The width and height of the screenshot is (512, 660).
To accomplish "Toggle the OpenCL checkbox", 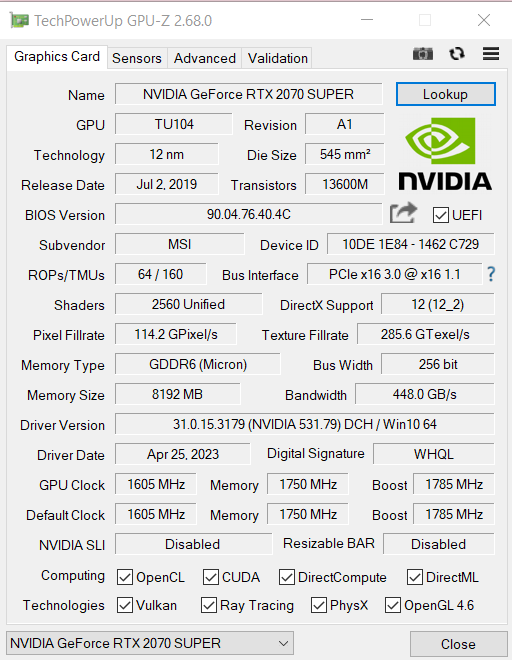I will (x=125, y=577).
